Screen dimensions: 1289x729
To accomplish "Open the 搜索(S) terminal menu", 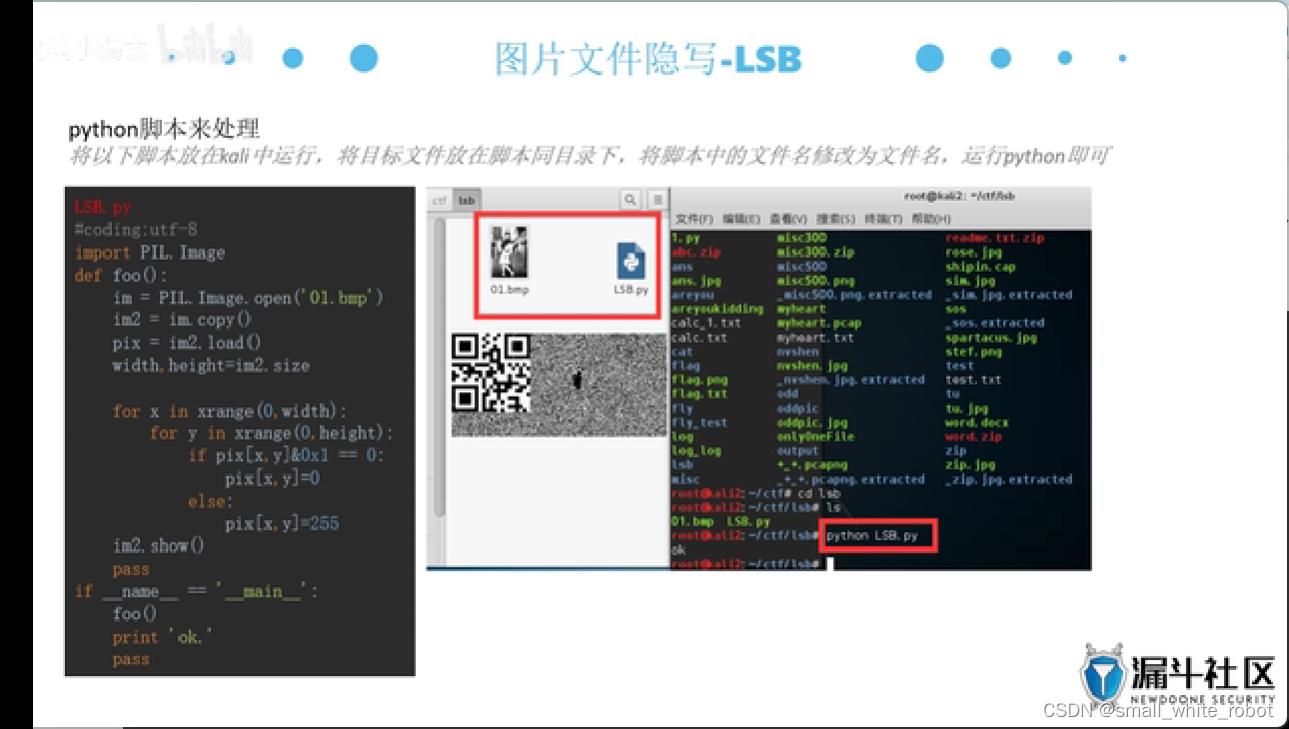I will [x=836, y=218].
